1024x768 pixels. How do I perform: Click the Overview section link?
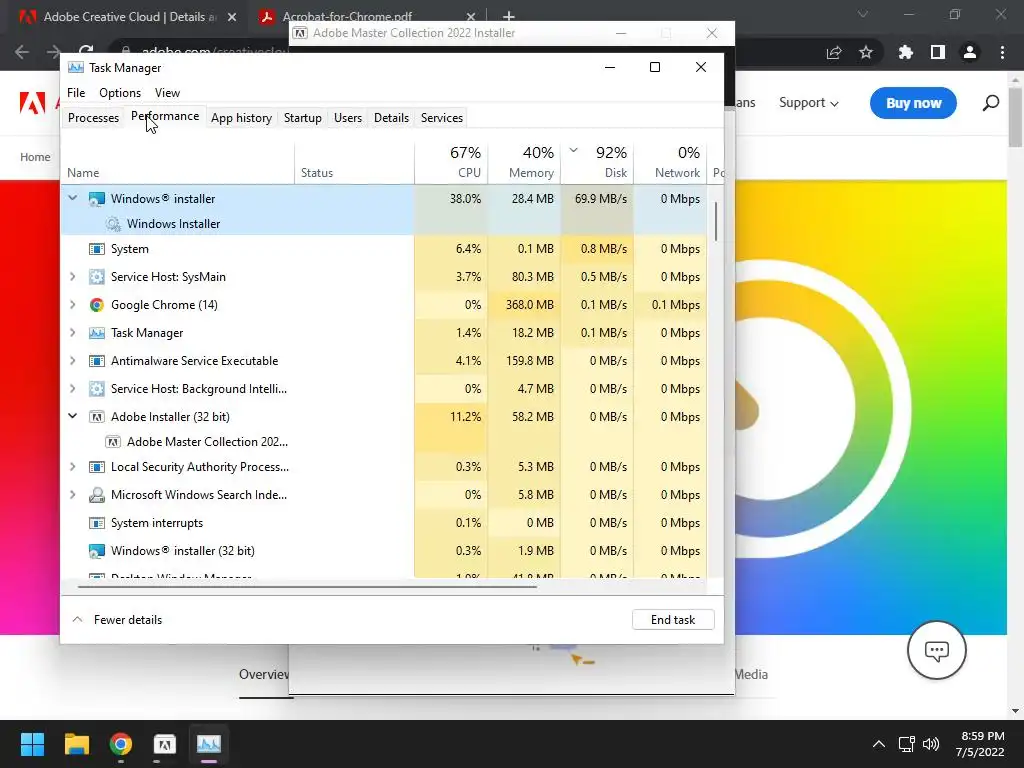point(264,675)
